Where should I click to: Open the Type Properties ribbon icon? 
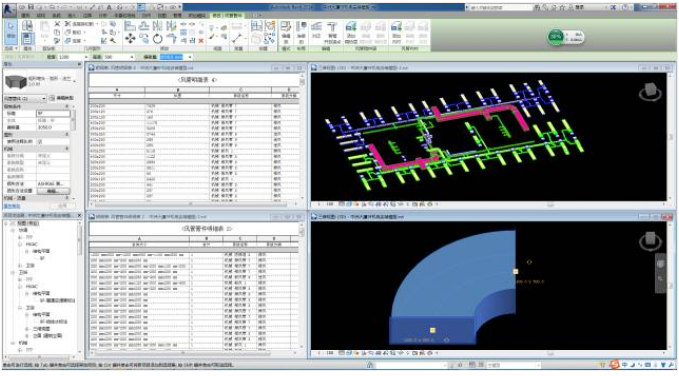pos(27,26)
